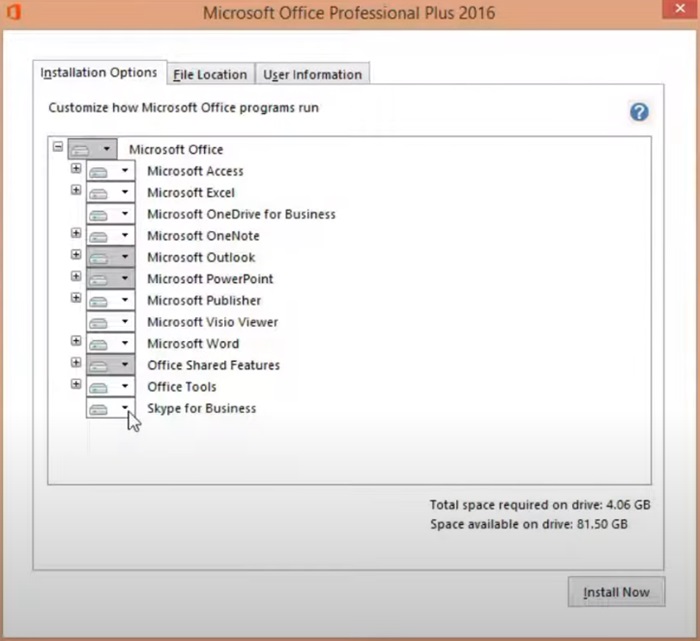Expand the Microsoft Excel tree node
Screen dimensions: 700x641
point(76,190)
